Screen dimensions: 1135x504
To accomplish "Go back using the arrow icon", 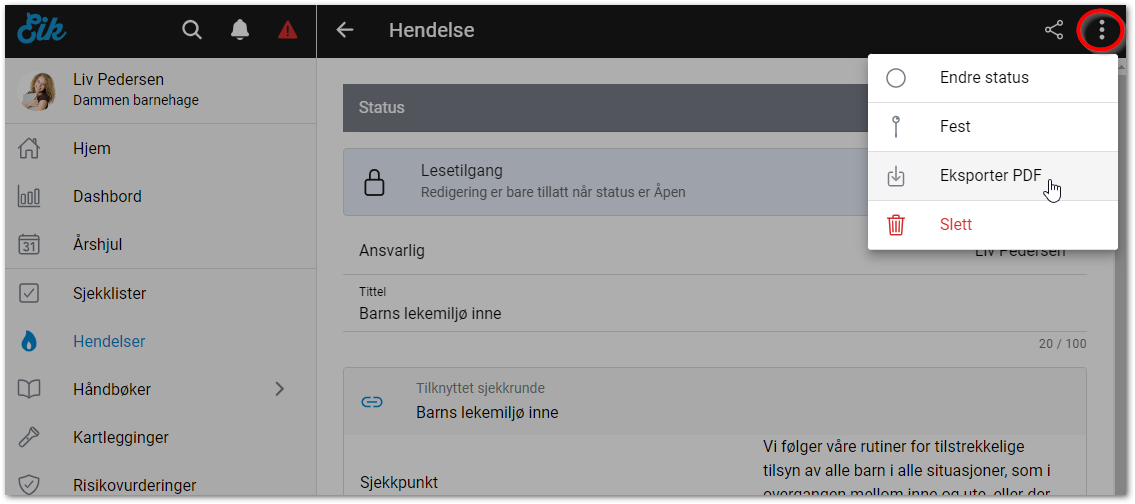I will (345, 30).
